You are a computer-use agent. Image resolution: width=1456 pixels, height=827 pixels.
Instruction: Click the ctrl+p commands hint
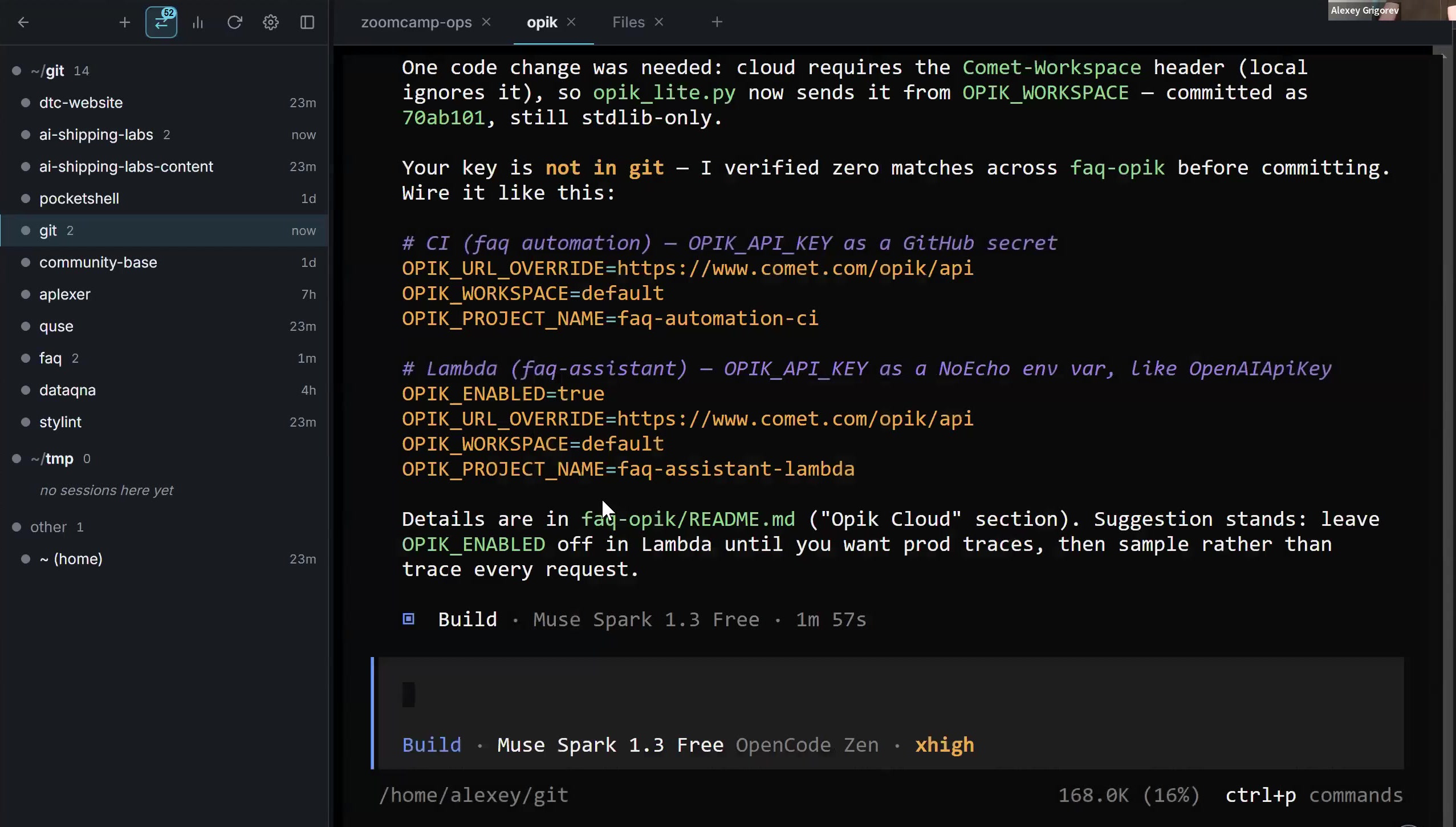[x=1314, y=795]
